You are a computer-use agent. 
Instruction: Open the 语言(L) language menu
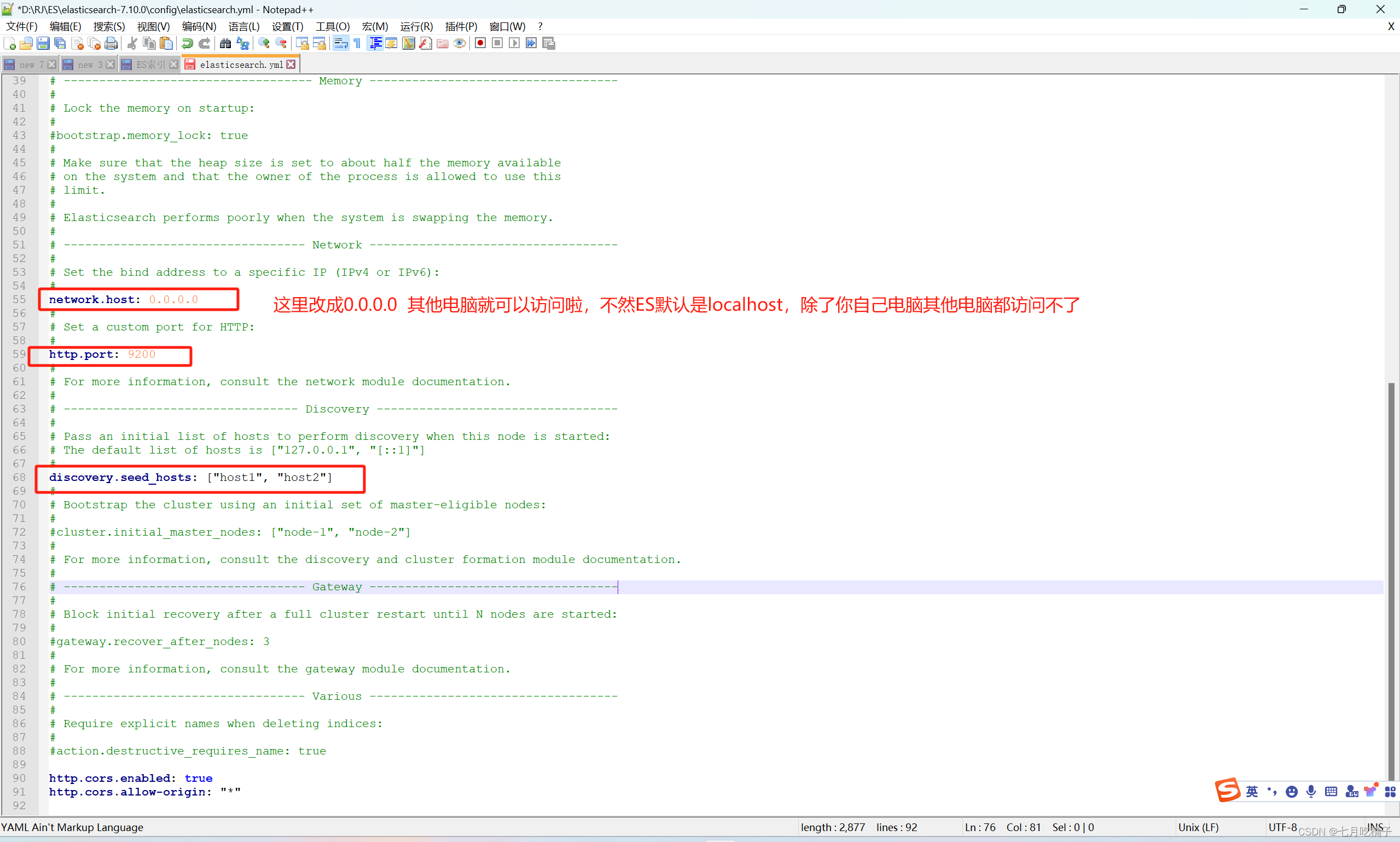click(x=244, y=26)
